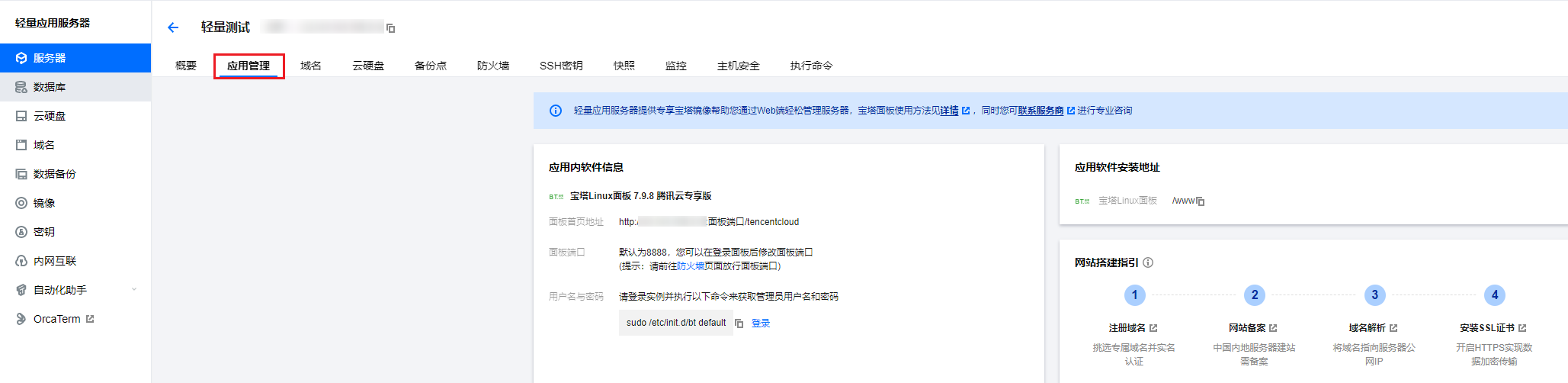Image resolution: width=1568 pixels, height=383 pixels.
Task: Open the 监控 tab
Action: coord(676,66)
